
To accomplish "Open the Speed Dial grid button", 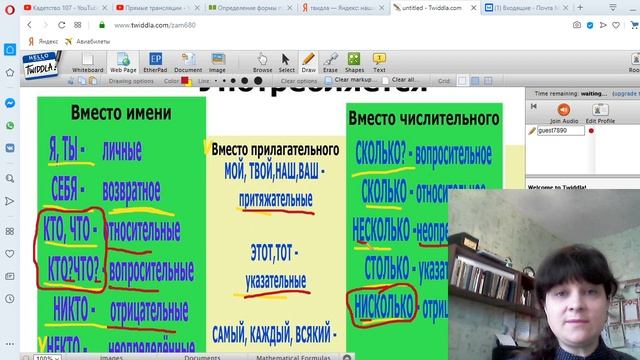I will coord(78,25).
